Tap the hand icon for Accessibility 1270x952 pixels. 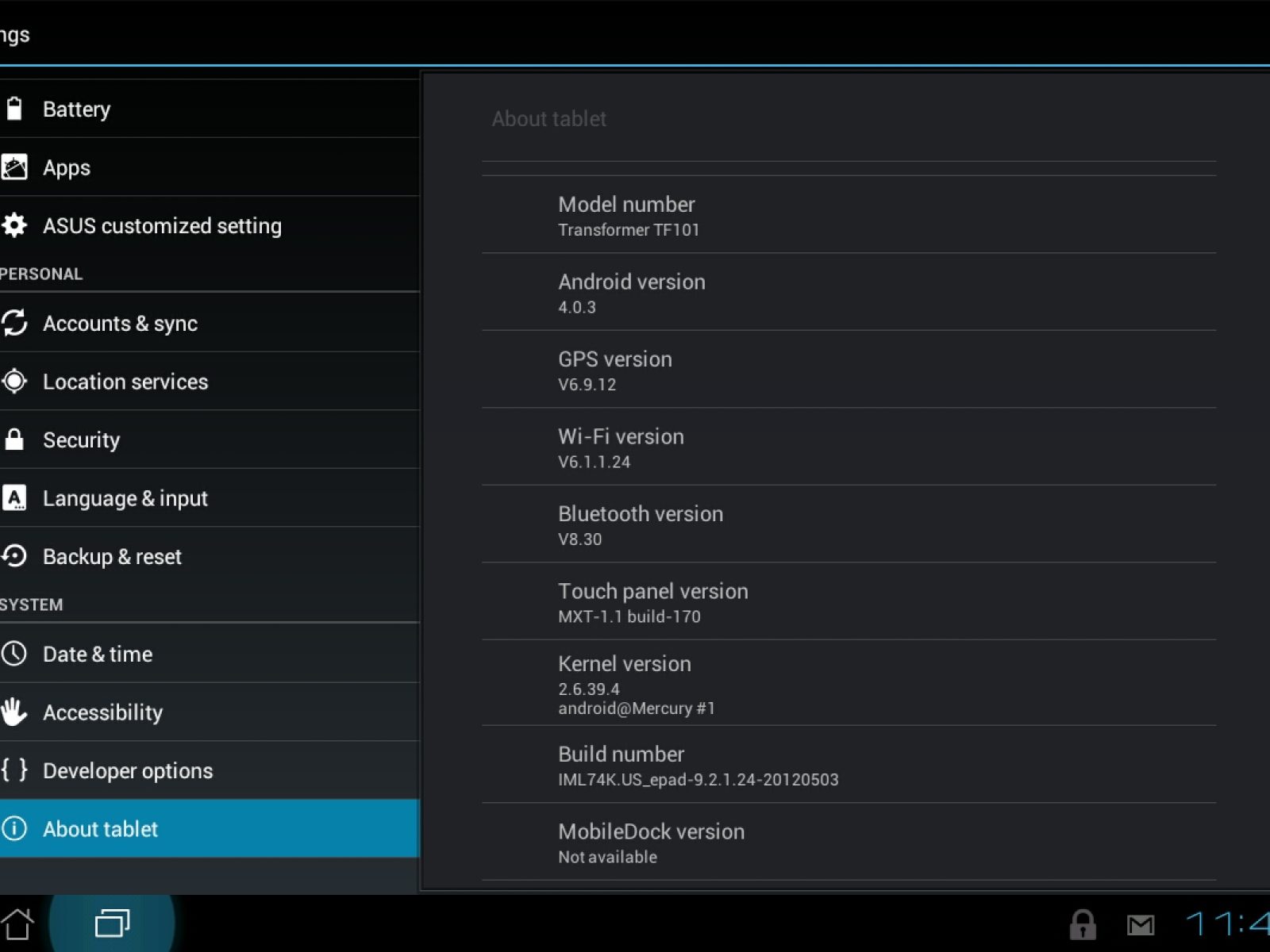coord(14,712)
